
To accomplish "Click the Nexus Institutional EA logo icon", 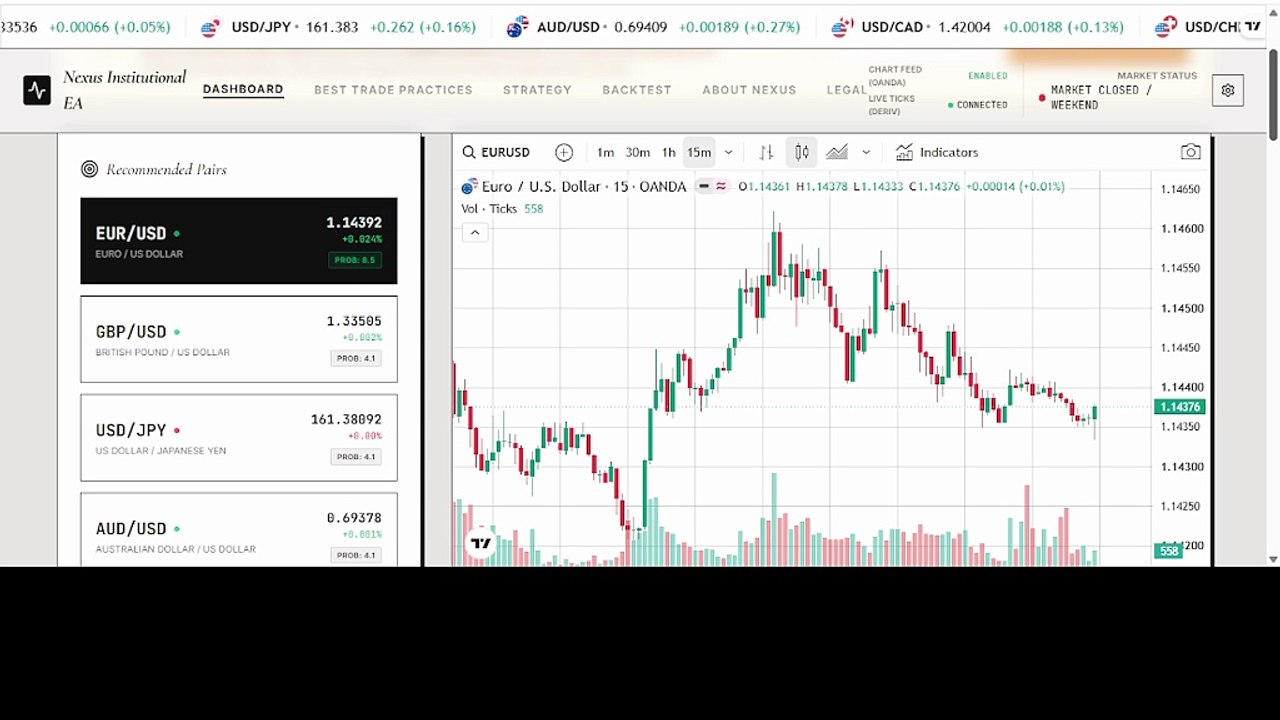I will 37,90.
